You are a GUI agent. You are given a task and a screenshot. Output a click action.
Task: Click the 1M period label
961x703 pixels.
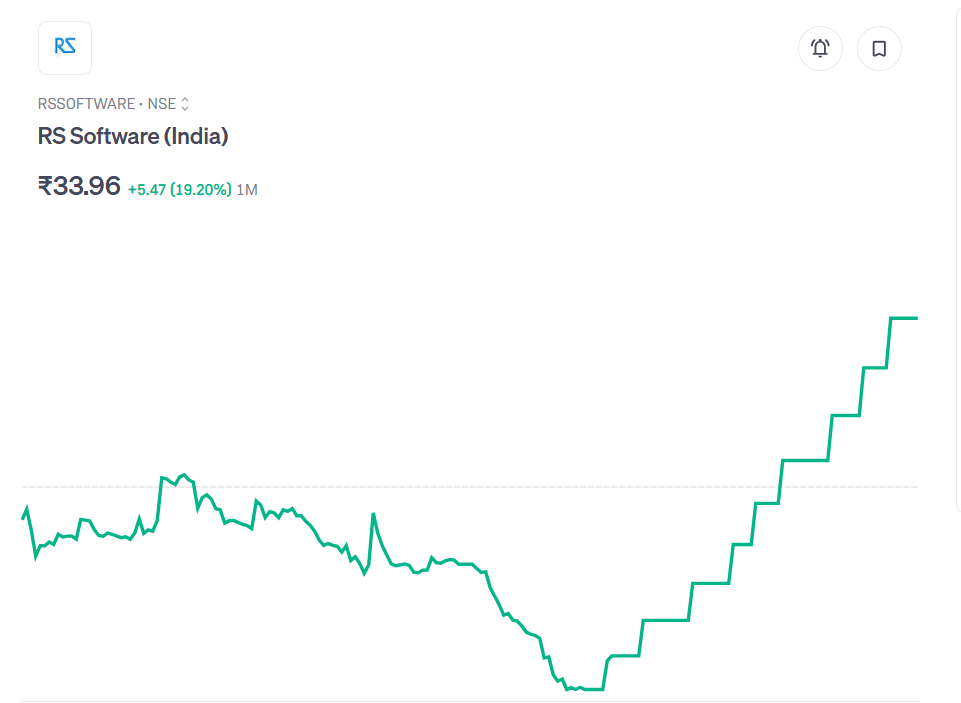tap(247, 190)
